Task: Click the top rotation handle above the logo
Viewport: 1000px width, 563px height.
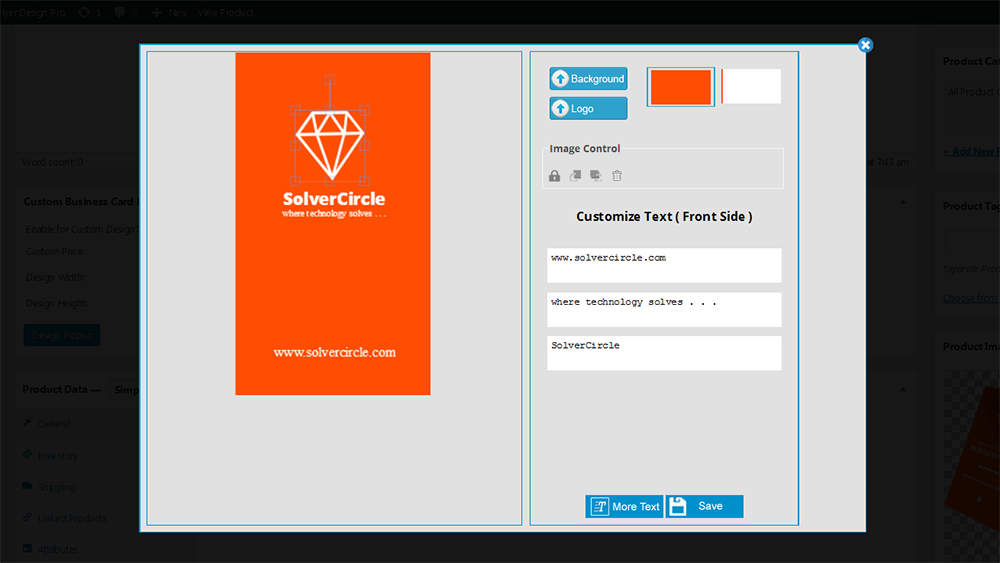Action: (x=330, y=80)
